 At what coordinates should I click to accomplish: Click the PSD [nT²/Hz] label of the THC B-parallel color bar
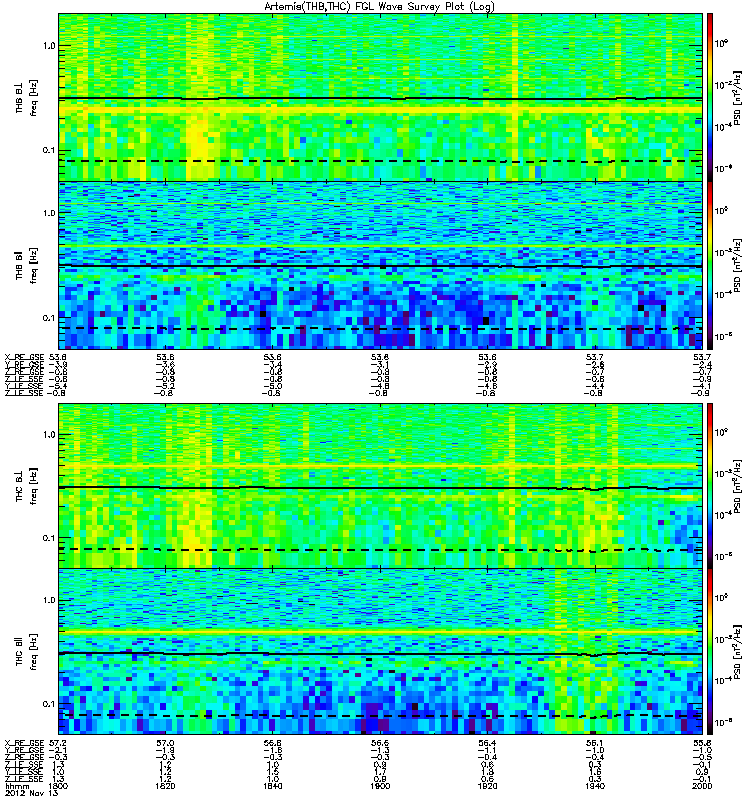[738, 652]
